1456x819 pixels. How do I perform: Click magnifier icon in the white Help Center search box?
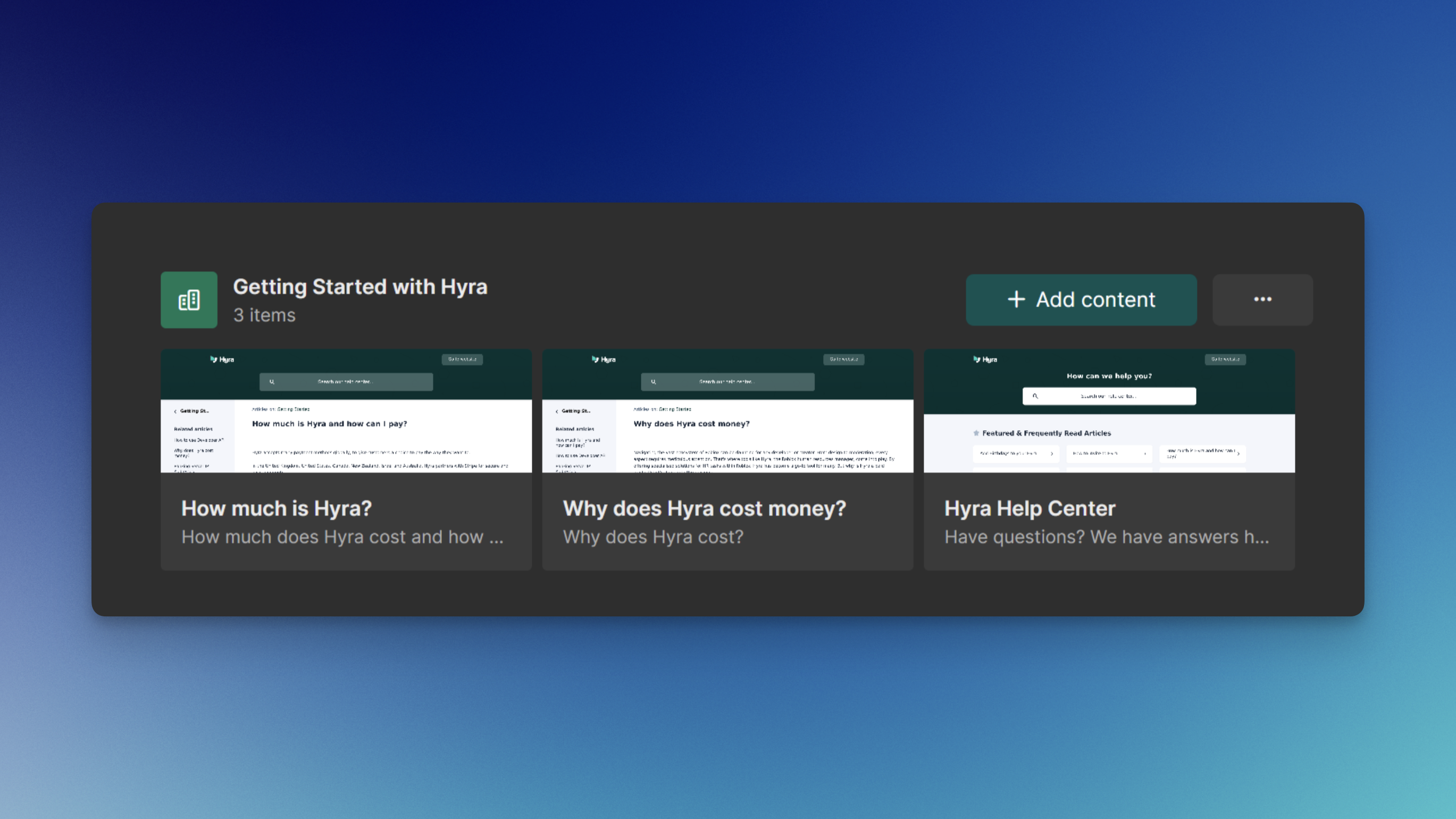tap(1035, 396)
